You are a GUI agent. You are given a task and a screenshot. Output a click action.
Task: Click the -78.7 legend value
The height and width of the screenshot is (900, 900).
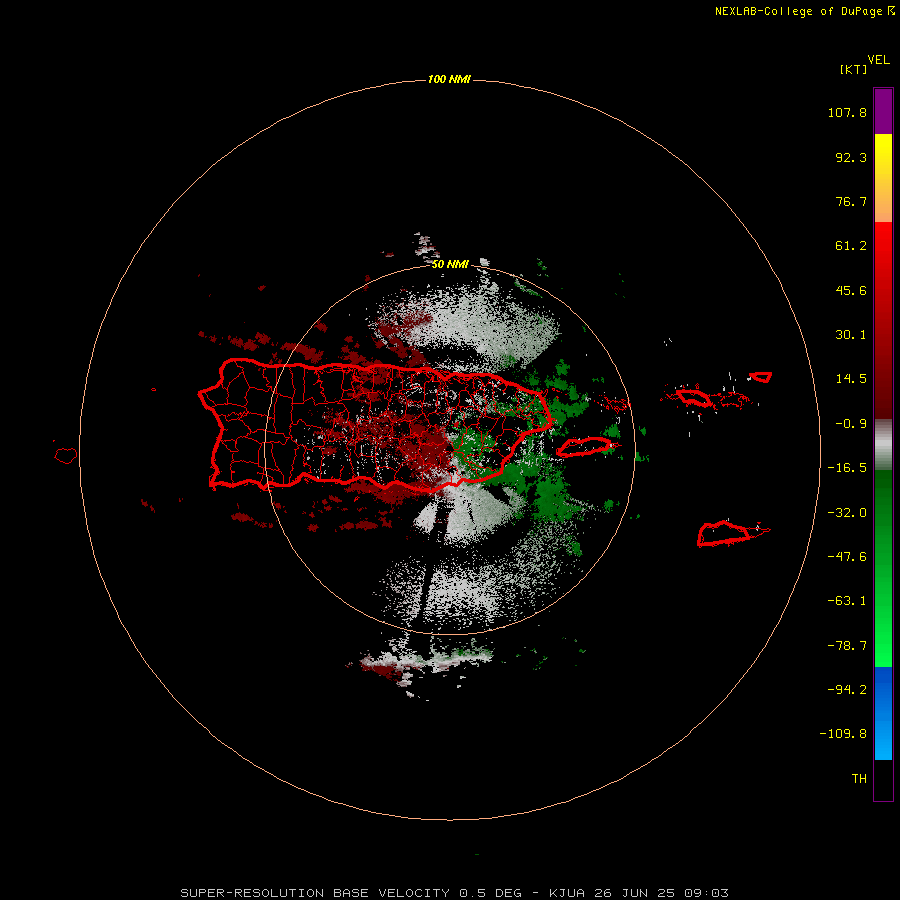point(847,646)
